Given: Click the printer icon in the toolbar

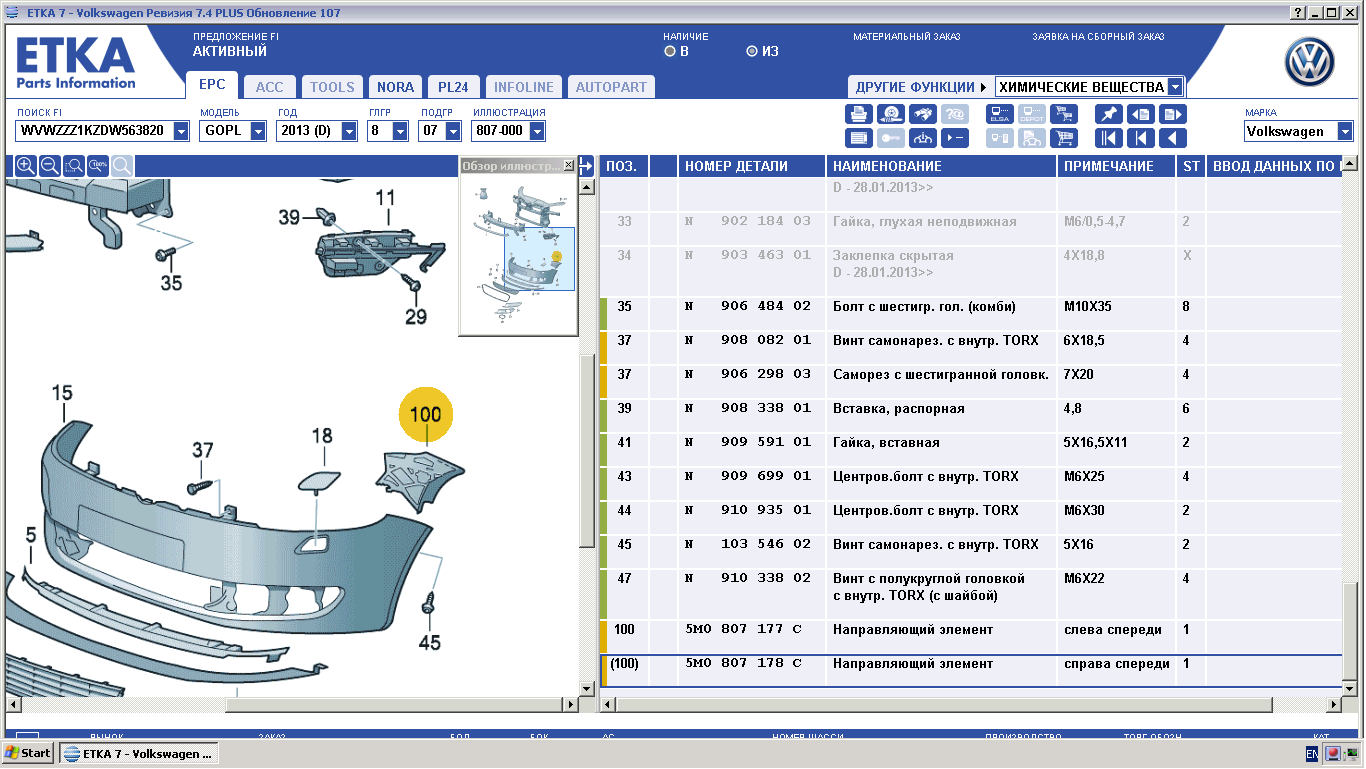Looking at the screenshot, I should tap(858, 114).
